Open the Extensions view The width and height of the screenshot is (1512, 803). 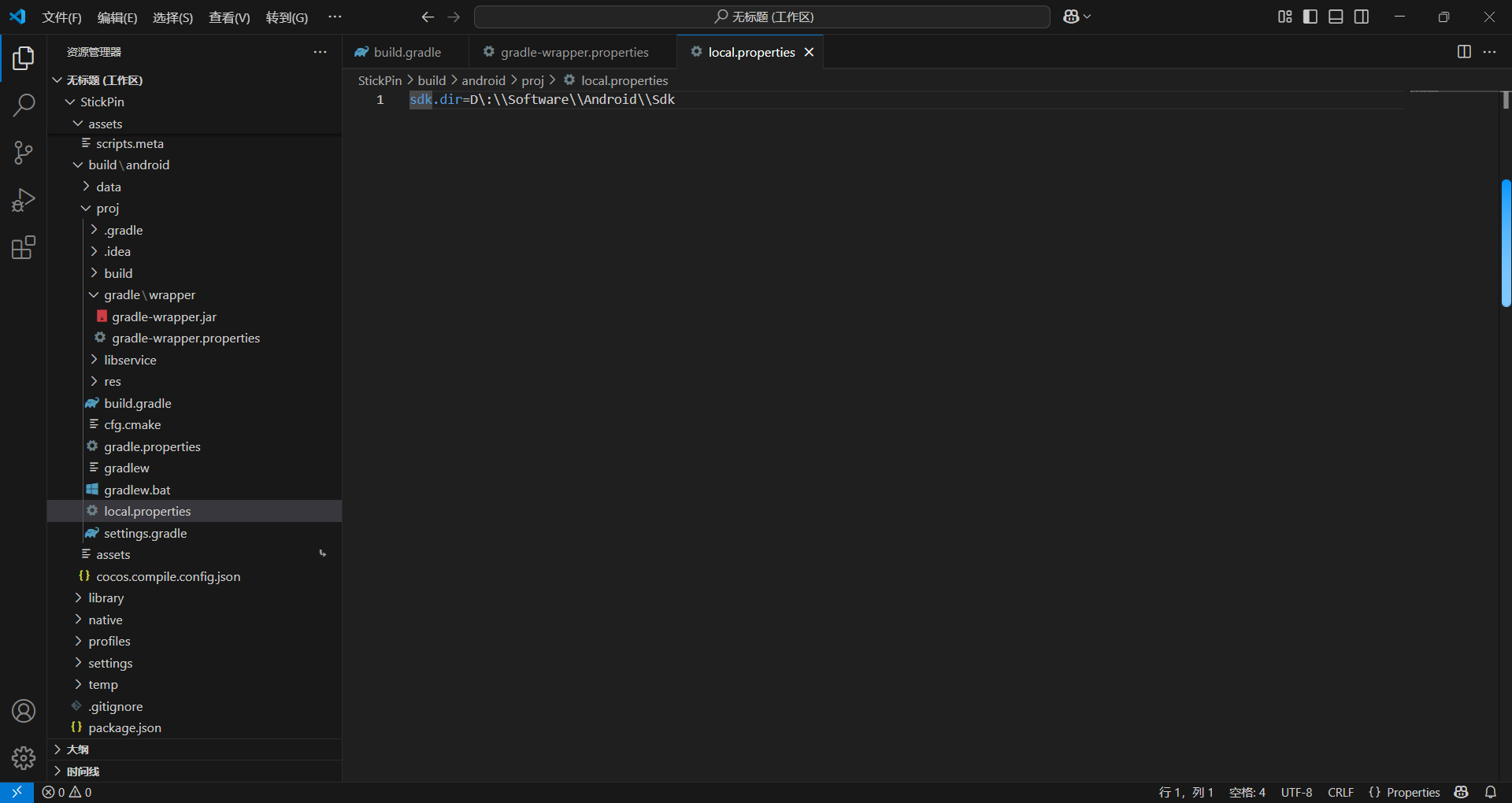(23, 247)
